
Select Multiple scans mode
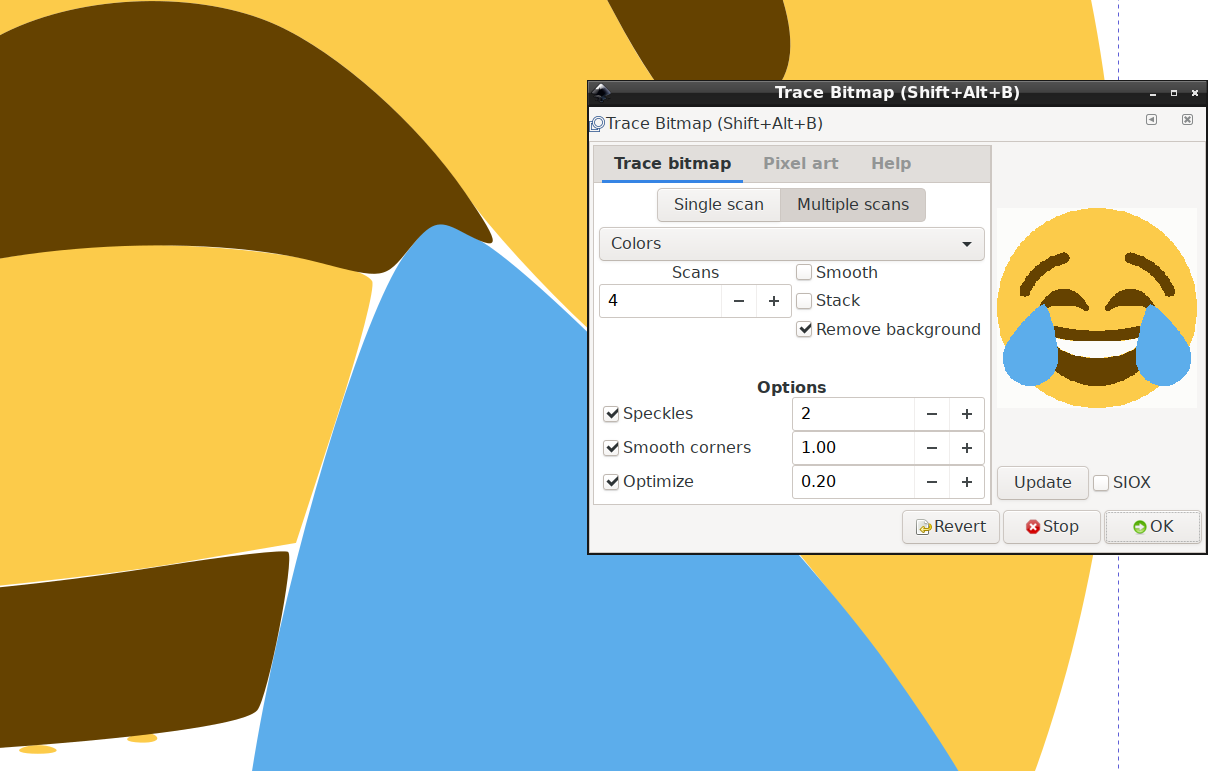pos(853,205)
